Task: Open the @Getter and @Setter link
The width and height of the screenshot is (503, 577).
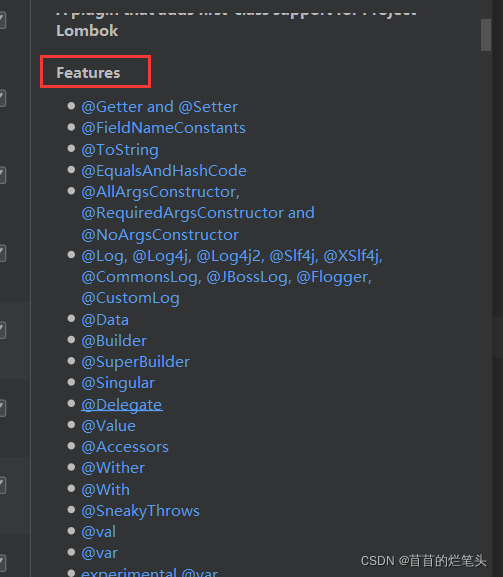Action: (x=159, y=107)
